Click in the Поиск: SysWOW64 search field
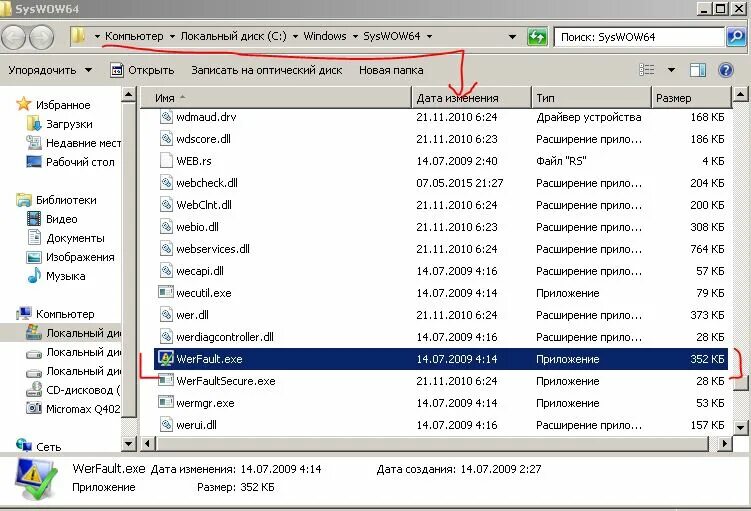751x511 pixels. pos(639,37)
